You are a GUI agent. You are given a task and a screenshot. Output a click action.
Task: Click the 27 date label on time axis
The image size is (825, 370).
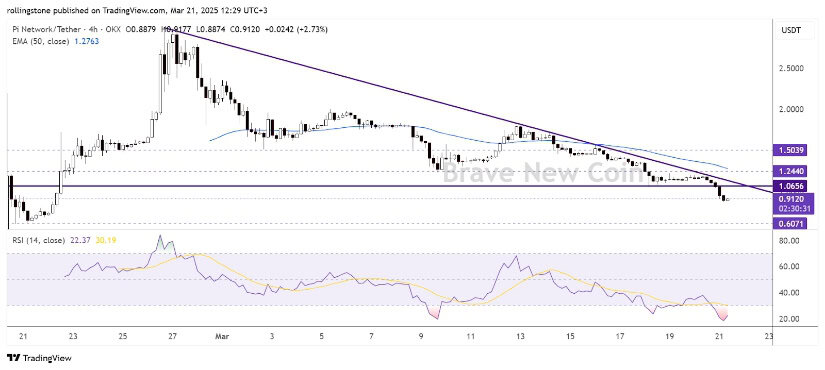[x=173, y=336]
